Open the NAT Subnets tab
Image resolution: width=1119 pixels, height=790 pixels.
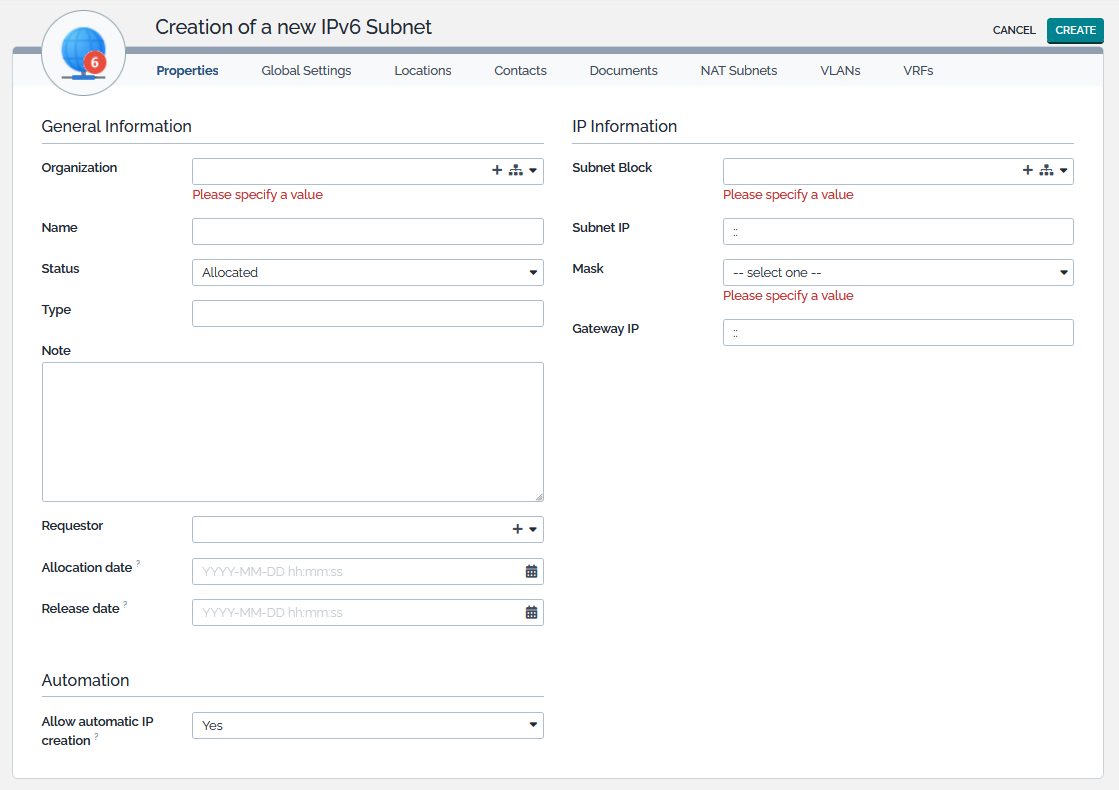(738, 71)
